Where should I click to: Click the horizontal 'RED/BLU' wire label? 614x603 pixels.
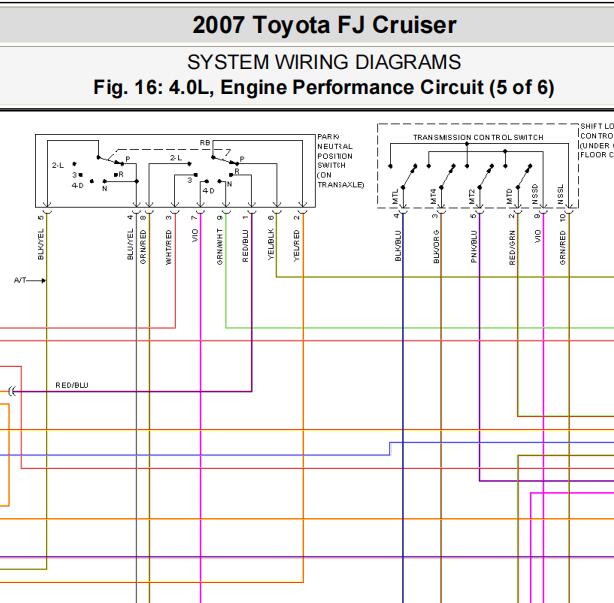click(x=72, y=385)
